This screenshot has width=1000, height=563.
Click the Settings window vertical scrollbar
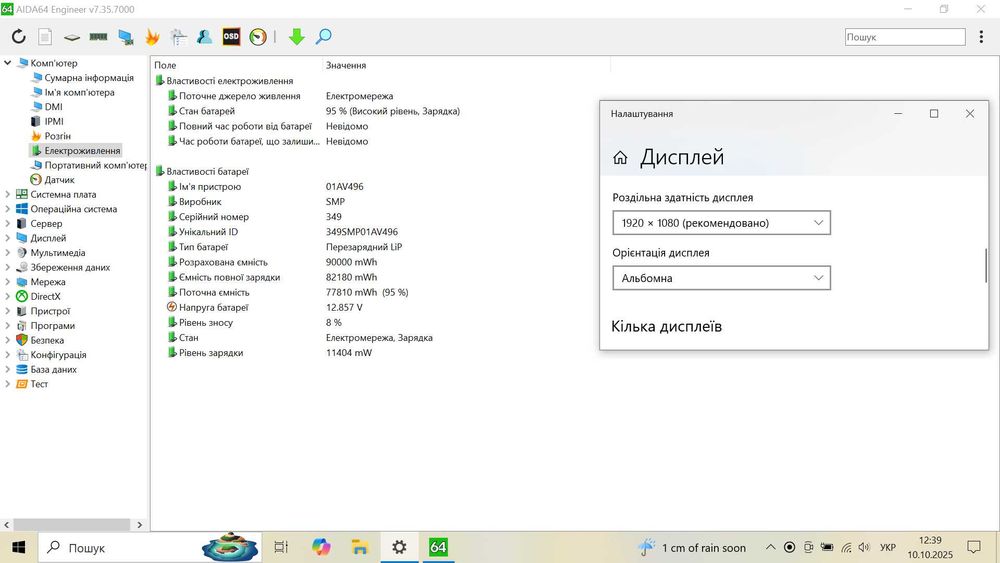coord(985,265)
